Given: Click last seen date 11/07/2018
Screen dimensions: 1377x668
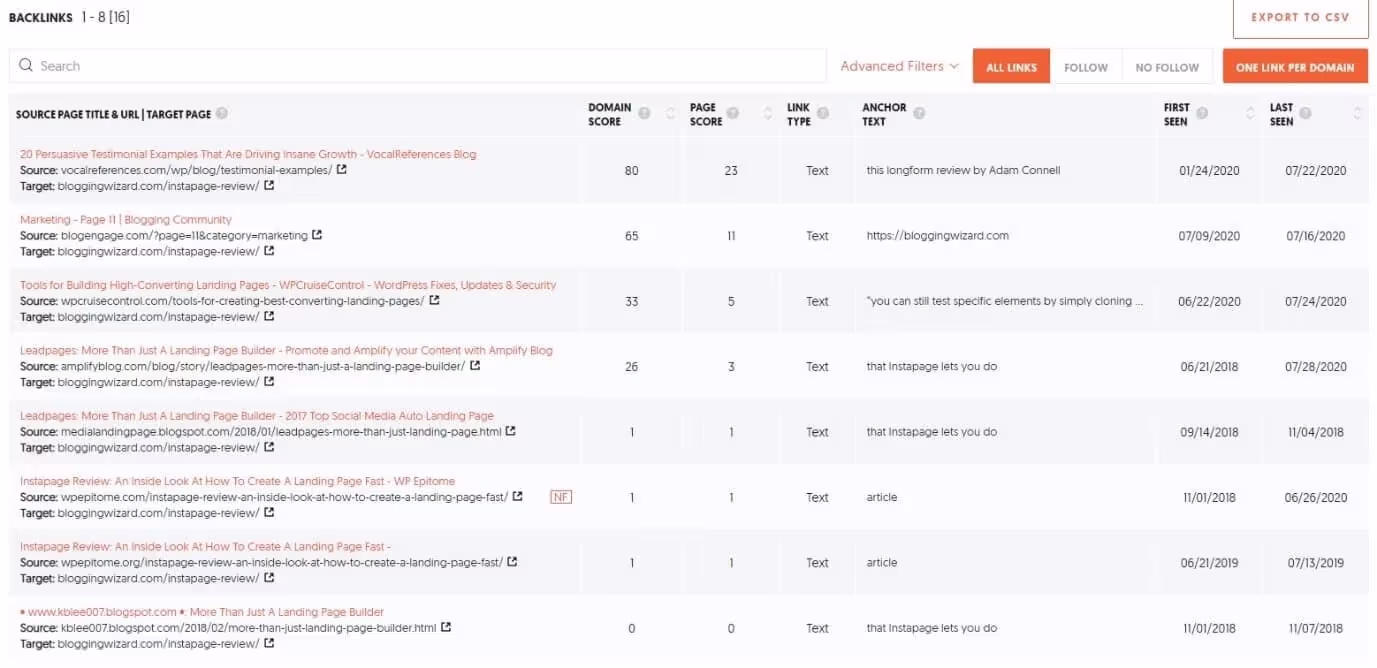Looking at the screenshot, I should point(1315,628).
